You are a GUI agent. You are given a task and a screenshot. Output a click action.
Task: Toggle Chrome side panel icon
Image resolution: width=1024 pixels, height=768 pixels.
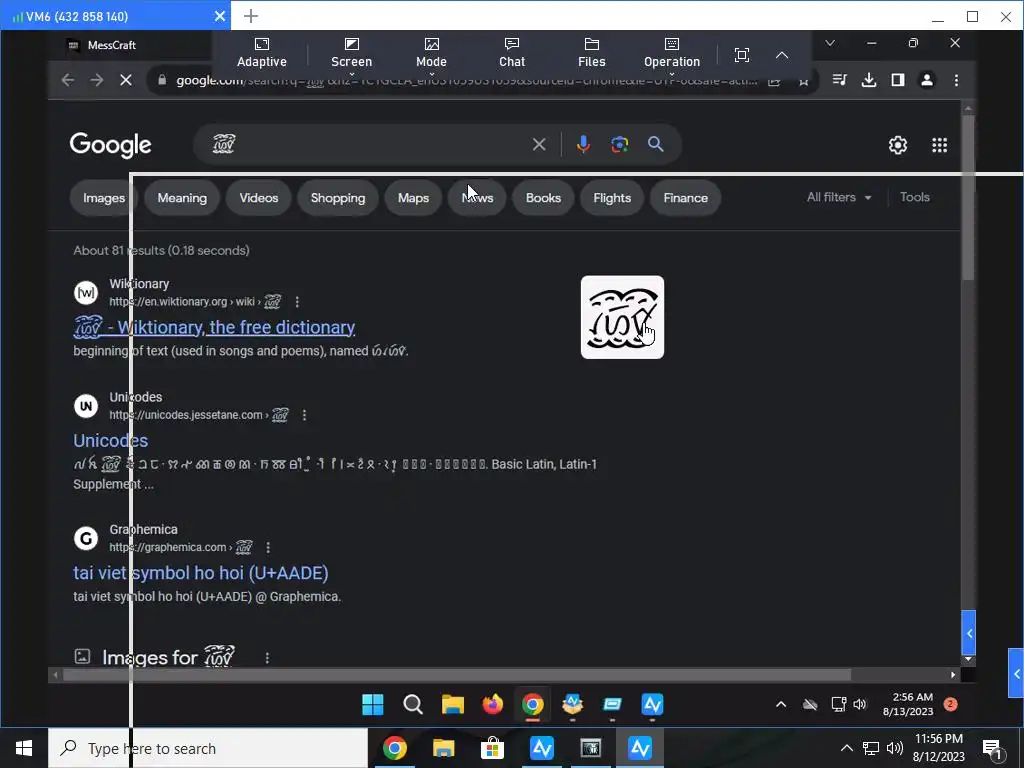coord(898,80)
